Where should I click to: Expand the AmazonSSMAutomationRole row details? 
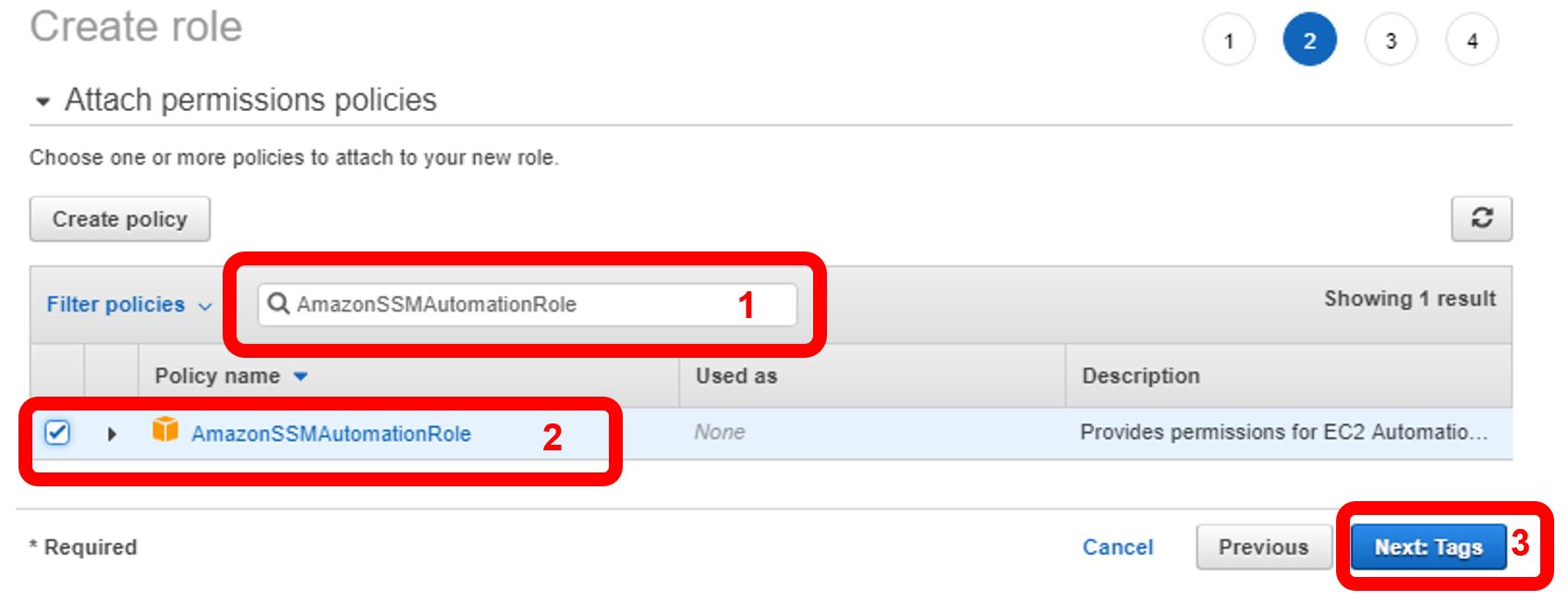(112, 434)
